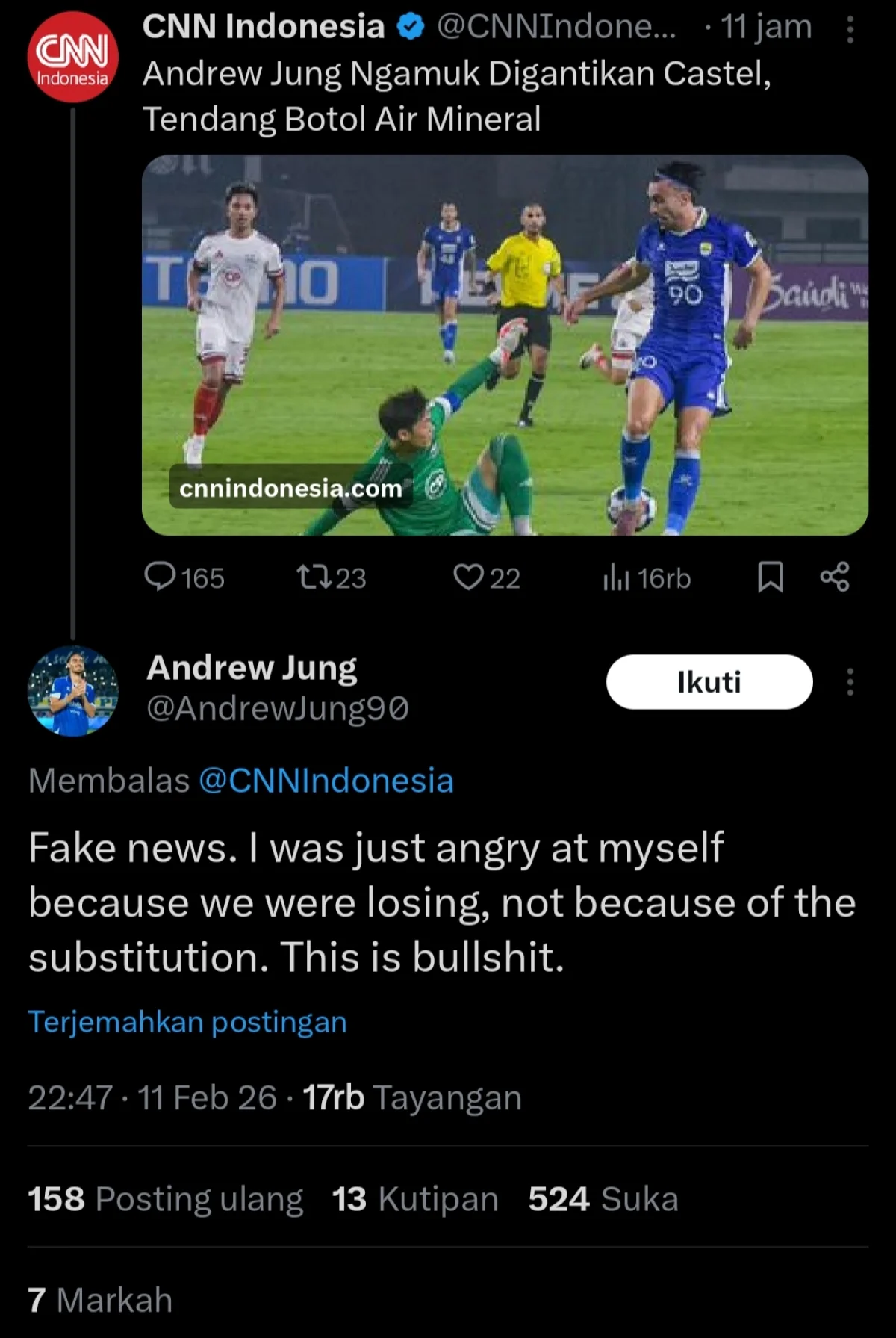
Task: Tap CNN Indonesia verified badge
Action: click(410, 28)
